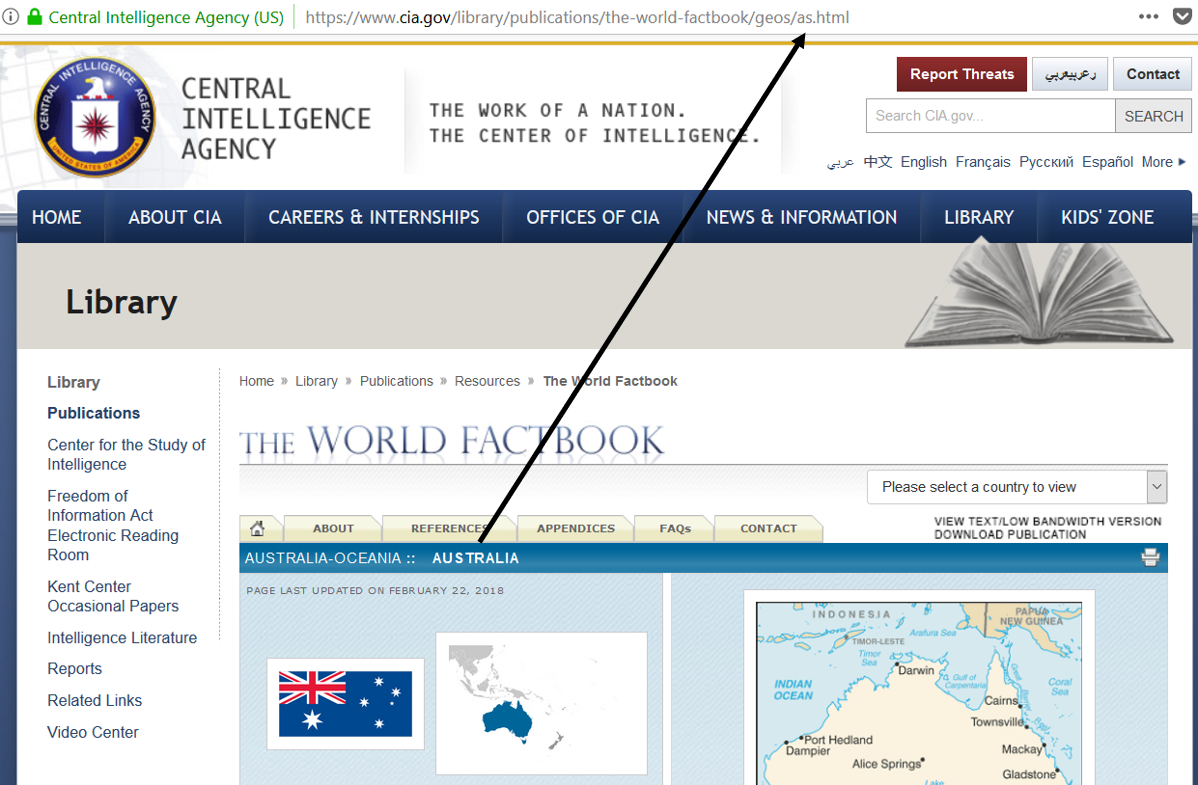
Task: Open OFFICES OF CIA navigation item
Action: point(593,217)
